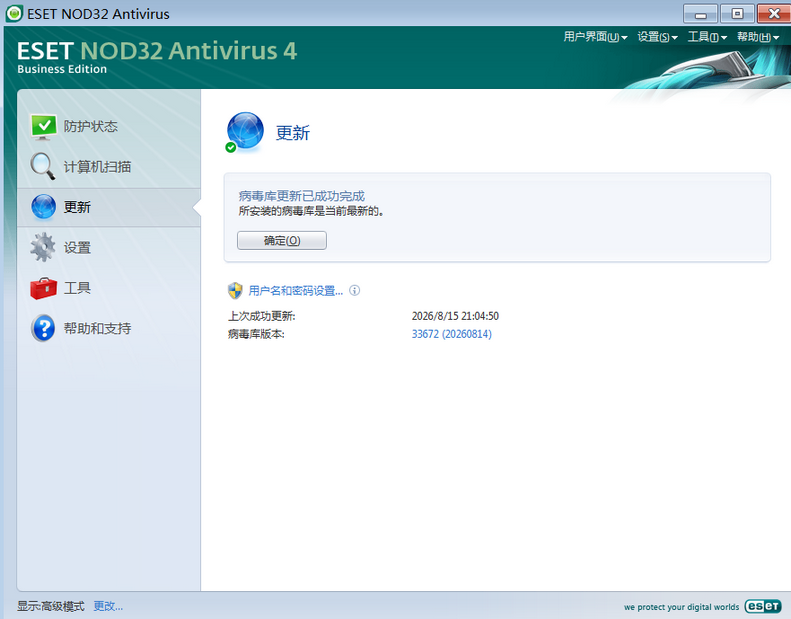Click the 上次成功更新: label
The width and height of the screenshot is (791, 619).
pos(261,316)
